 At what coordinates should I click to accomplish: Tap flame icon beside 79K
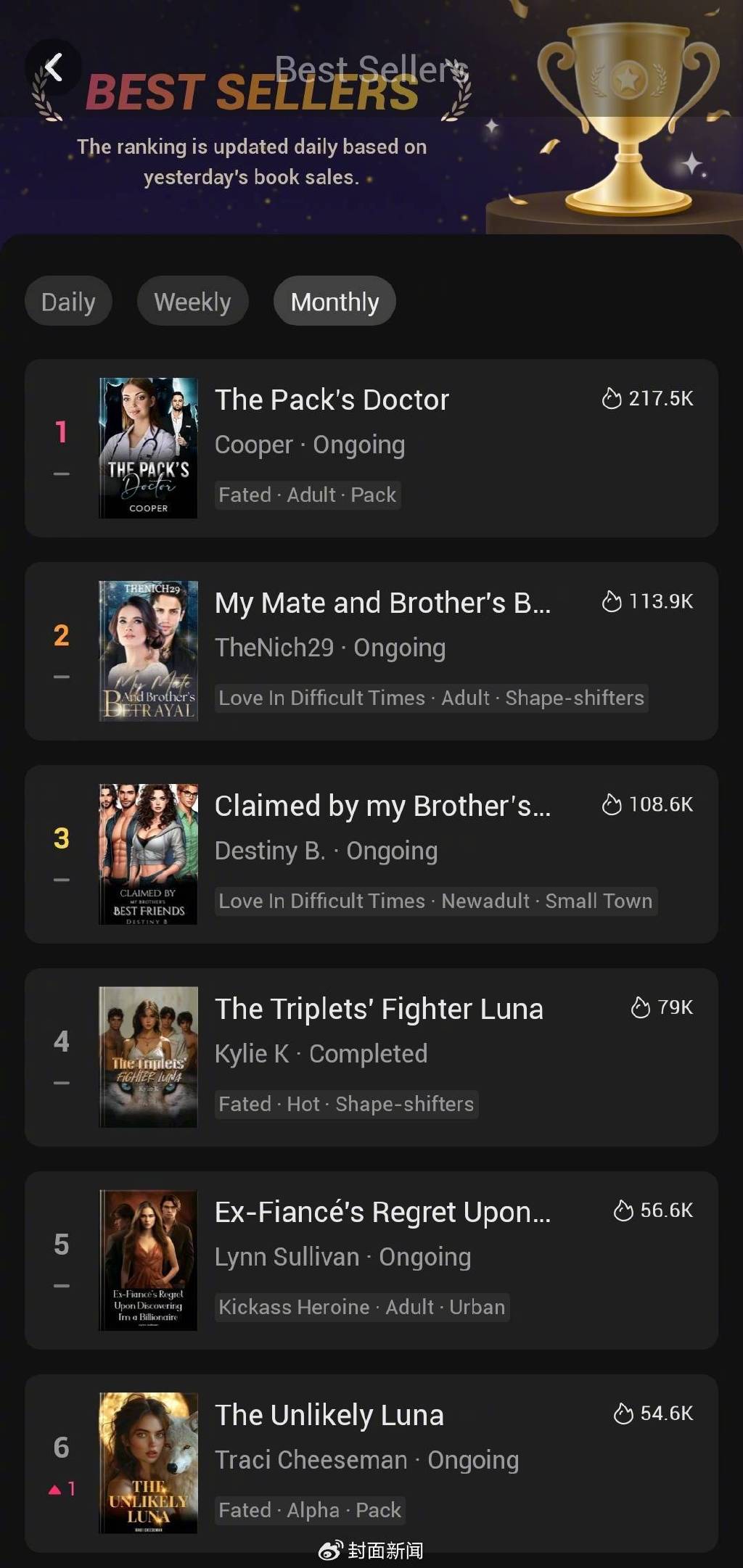[x=641, y=1007]
